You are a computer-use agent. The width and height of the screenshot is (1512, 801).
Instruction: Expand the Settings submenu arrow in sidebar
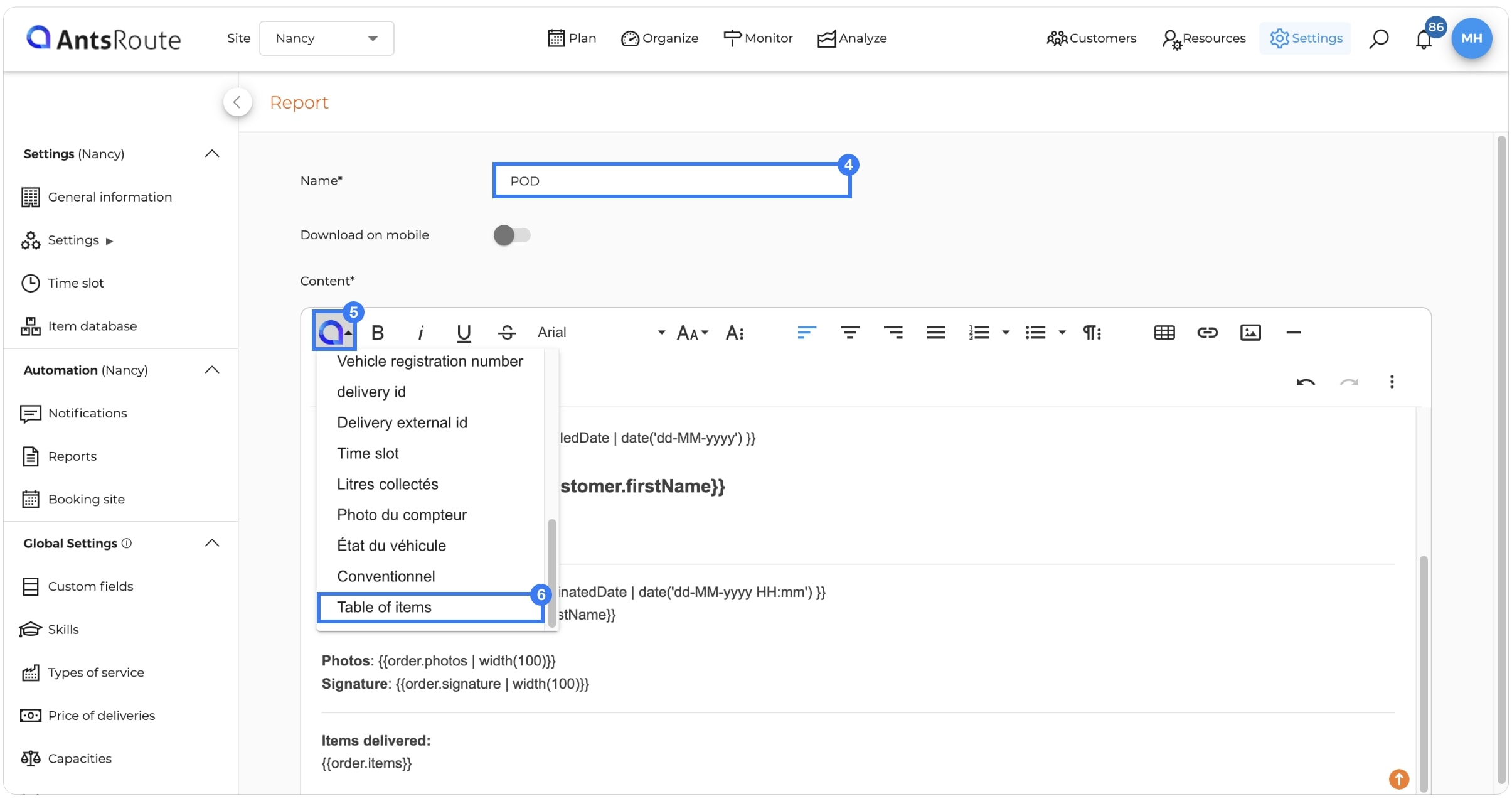click(x=109, y=241)
